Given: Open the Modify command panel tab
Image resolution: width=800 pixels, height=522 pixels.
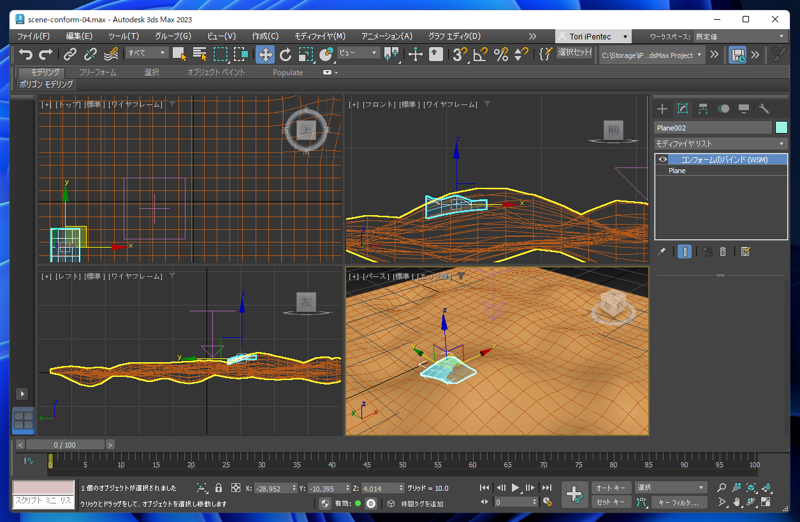Looking at the screenshot, I should pos(683,109).
